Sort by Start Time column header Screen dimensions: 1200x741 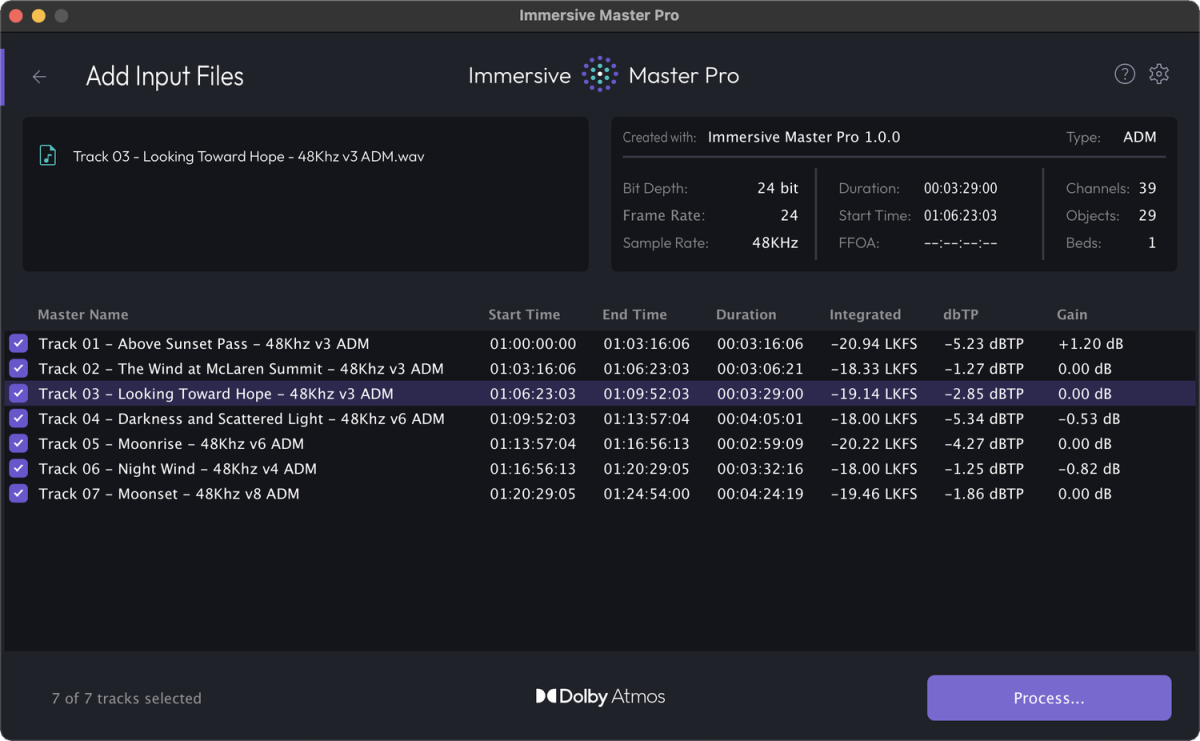(x=524, y=314)
